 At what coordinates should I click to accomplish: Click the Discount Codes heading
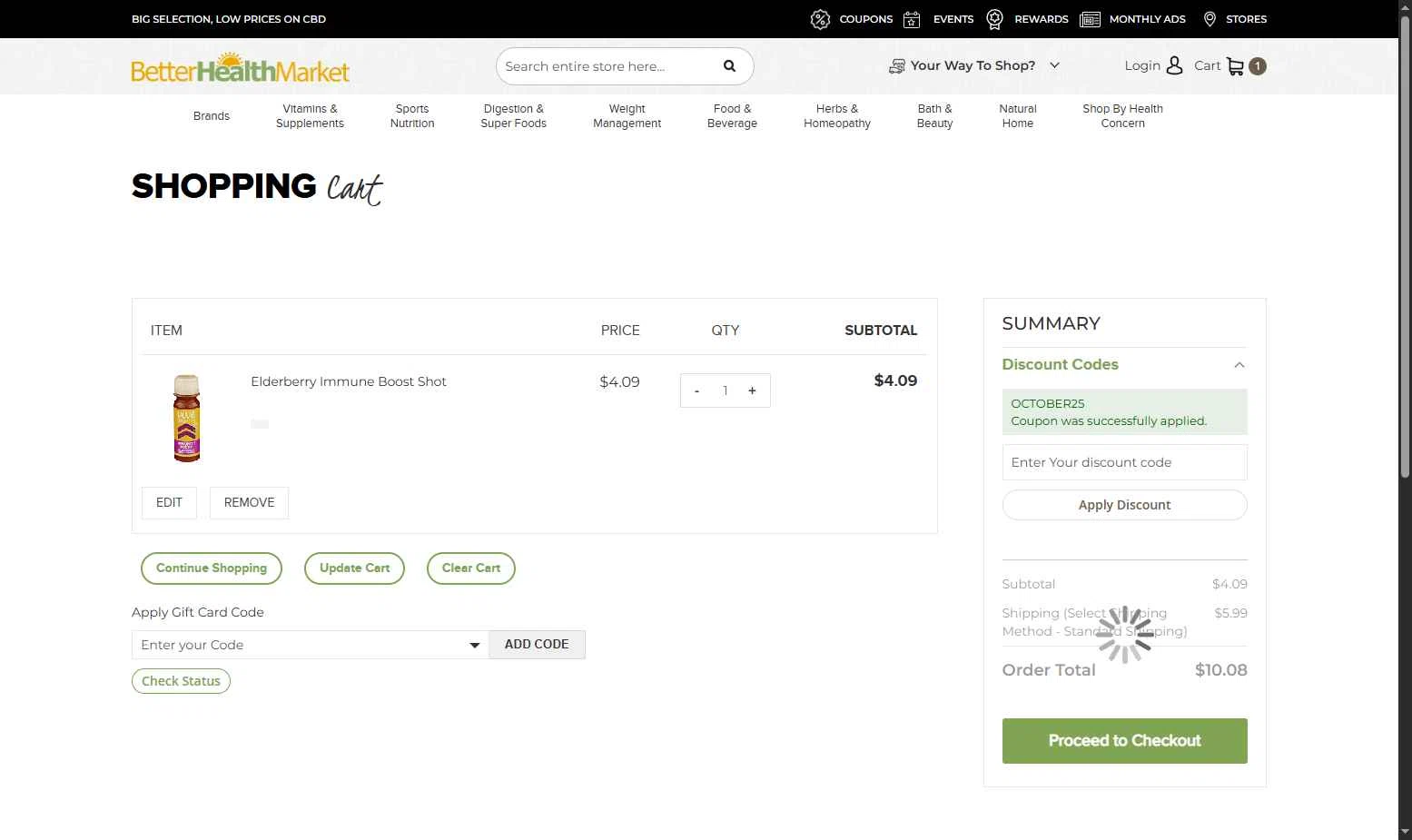(1060, 364)
